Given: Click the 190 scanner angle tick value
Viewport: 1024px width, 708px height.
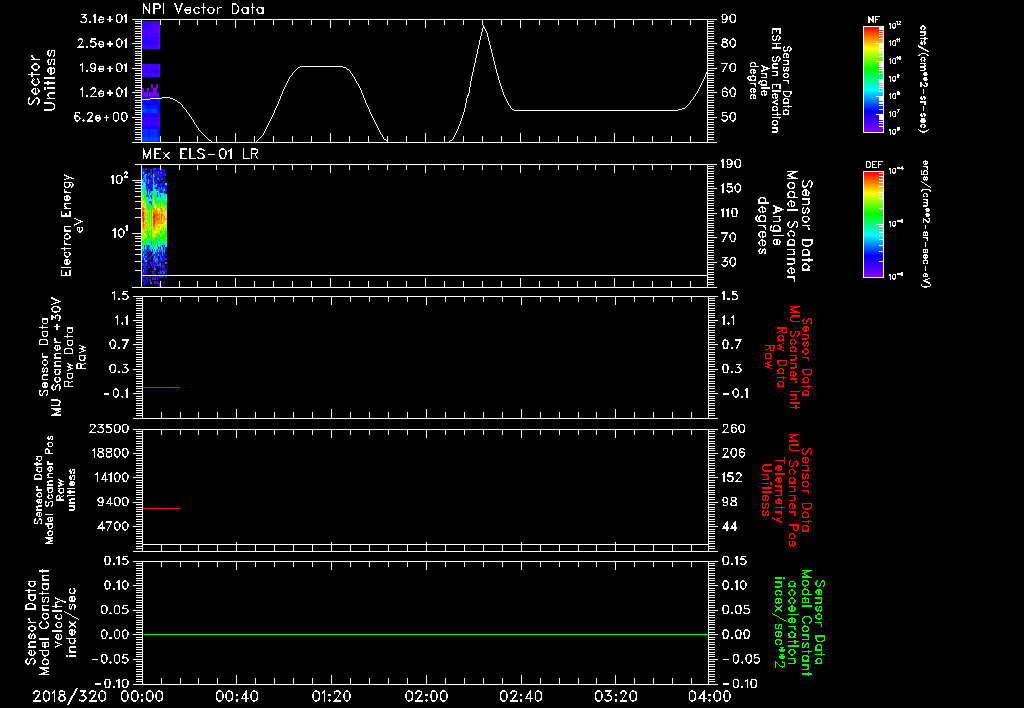Looking at the screenshot, I should pyautogui.click(x=732, y=164).
